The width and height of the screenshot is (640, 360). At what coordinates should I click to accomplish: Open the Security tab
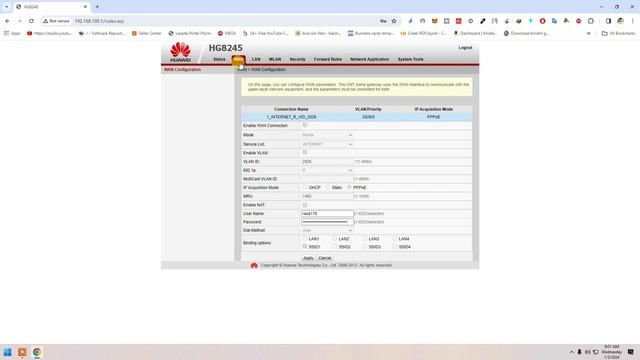click(298, 59)
